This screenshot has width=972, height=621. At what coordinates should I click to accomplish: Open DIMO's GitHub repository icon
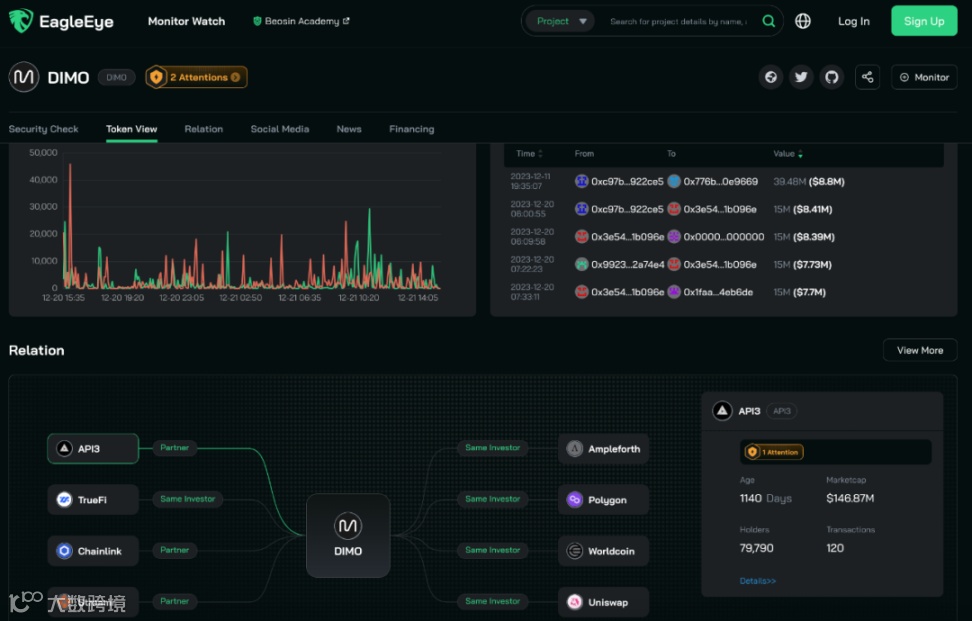click(831, 77)
